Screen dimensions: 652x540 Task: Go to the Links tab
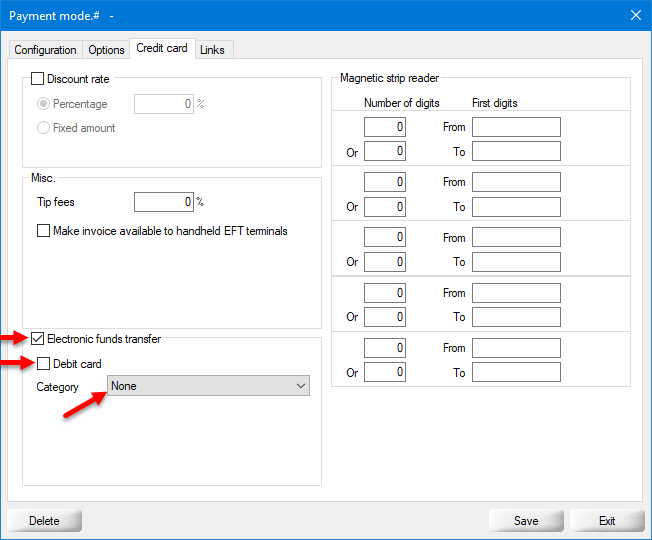pos(212,50)
